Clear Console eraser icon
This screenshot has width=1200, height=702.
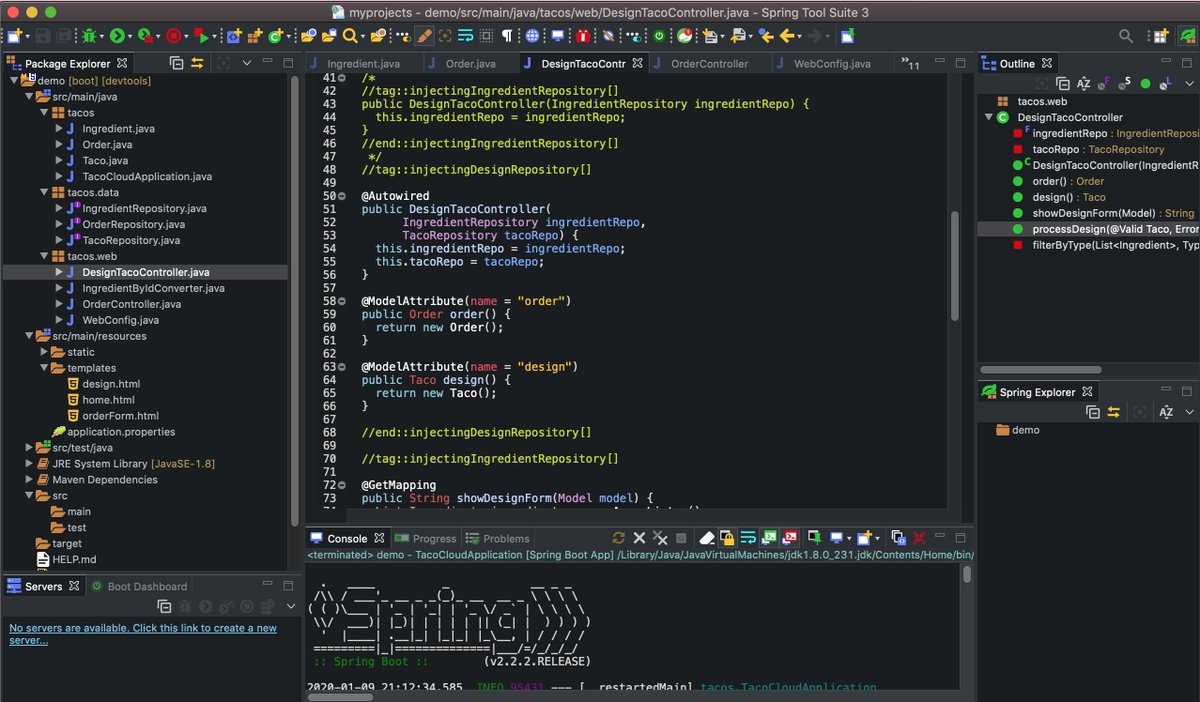(707, 538)
